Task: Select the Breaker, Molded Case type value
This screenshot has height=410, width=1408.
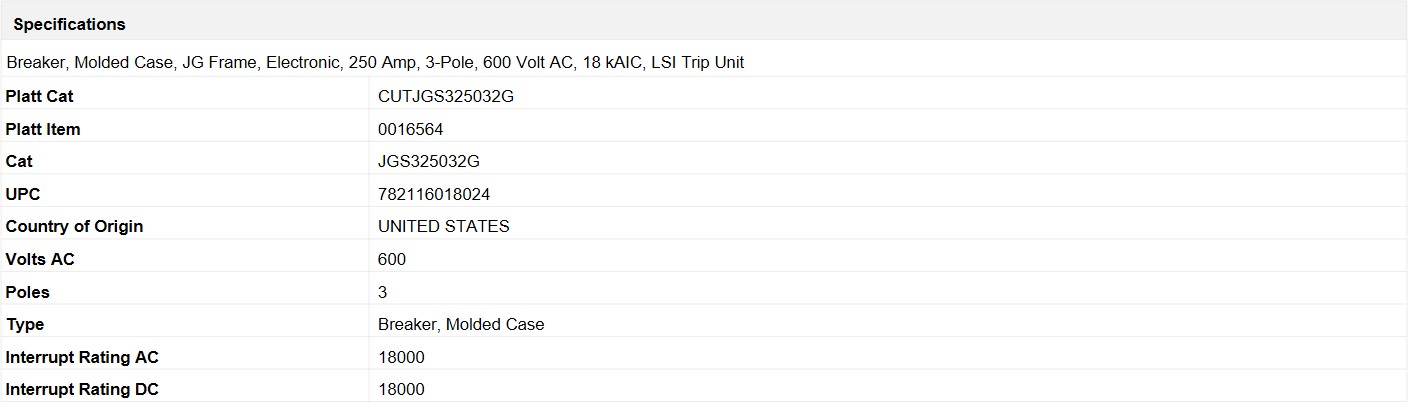Action: coord(461,324)
